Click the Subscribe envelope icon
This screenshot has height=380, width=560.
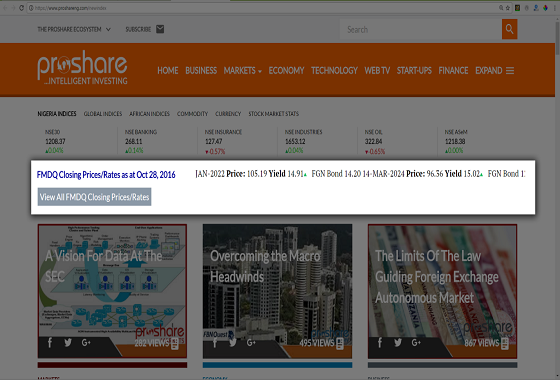pos(160,29)
